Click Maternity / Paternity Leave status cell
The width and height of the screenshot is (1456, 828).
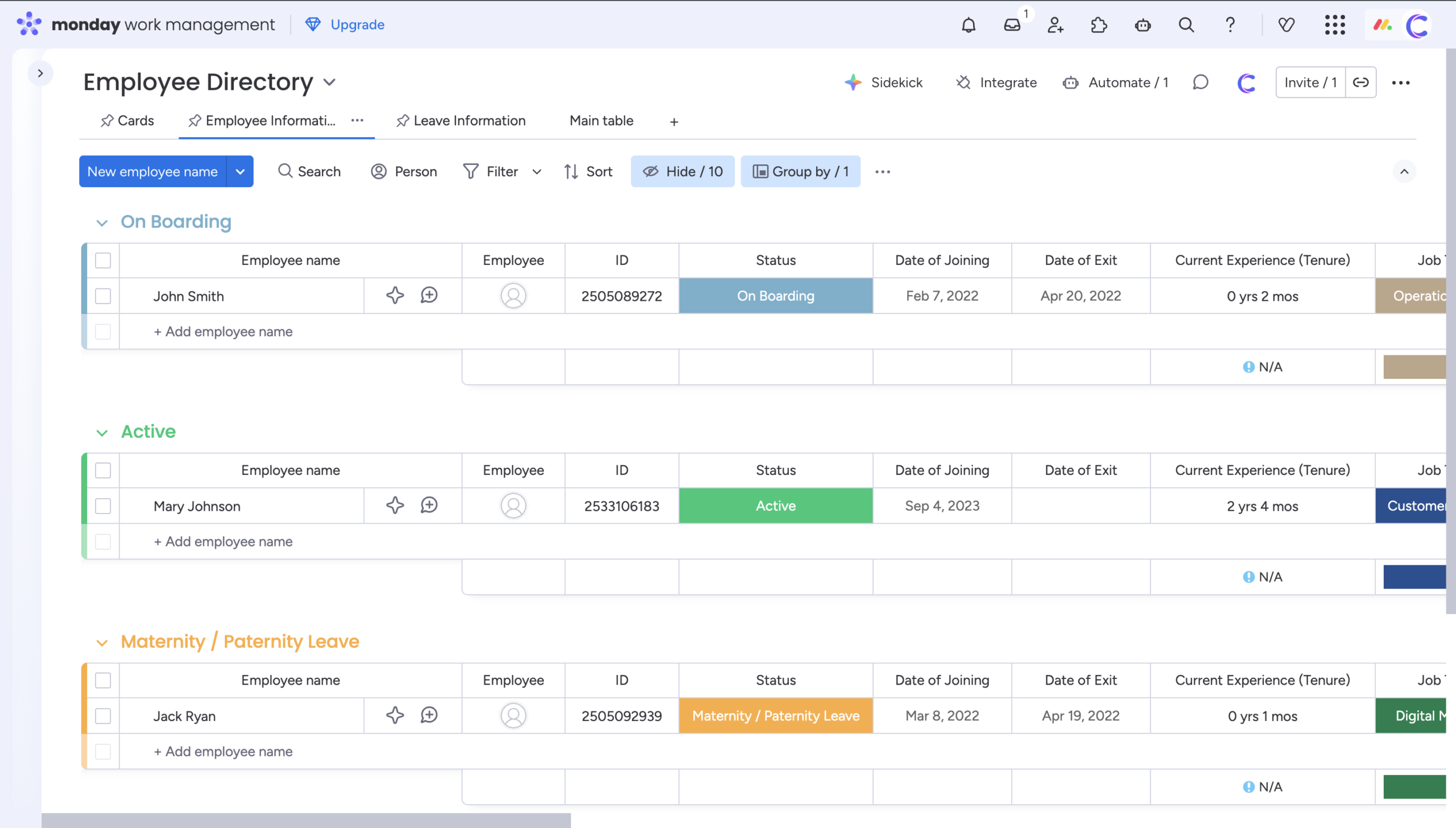pyautogui.click(x=775, y=715)
